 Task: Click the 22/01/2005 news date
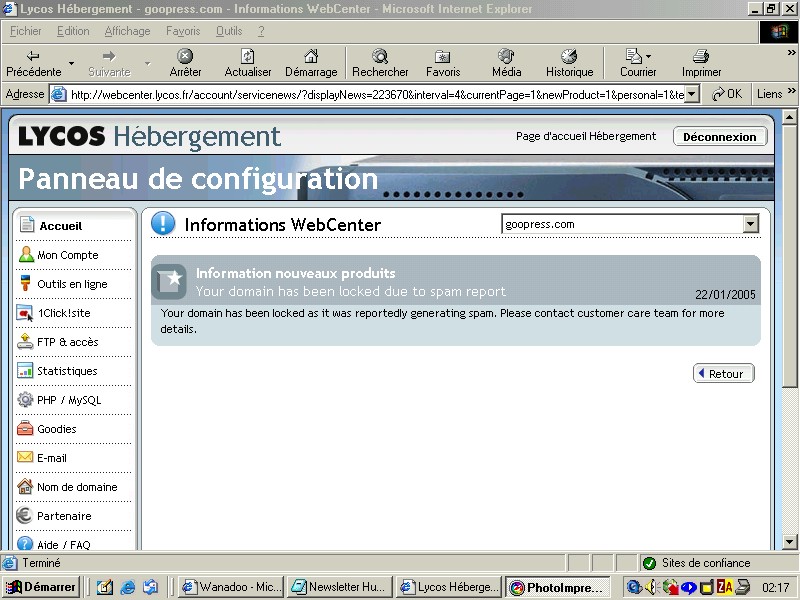click(725, 294)
